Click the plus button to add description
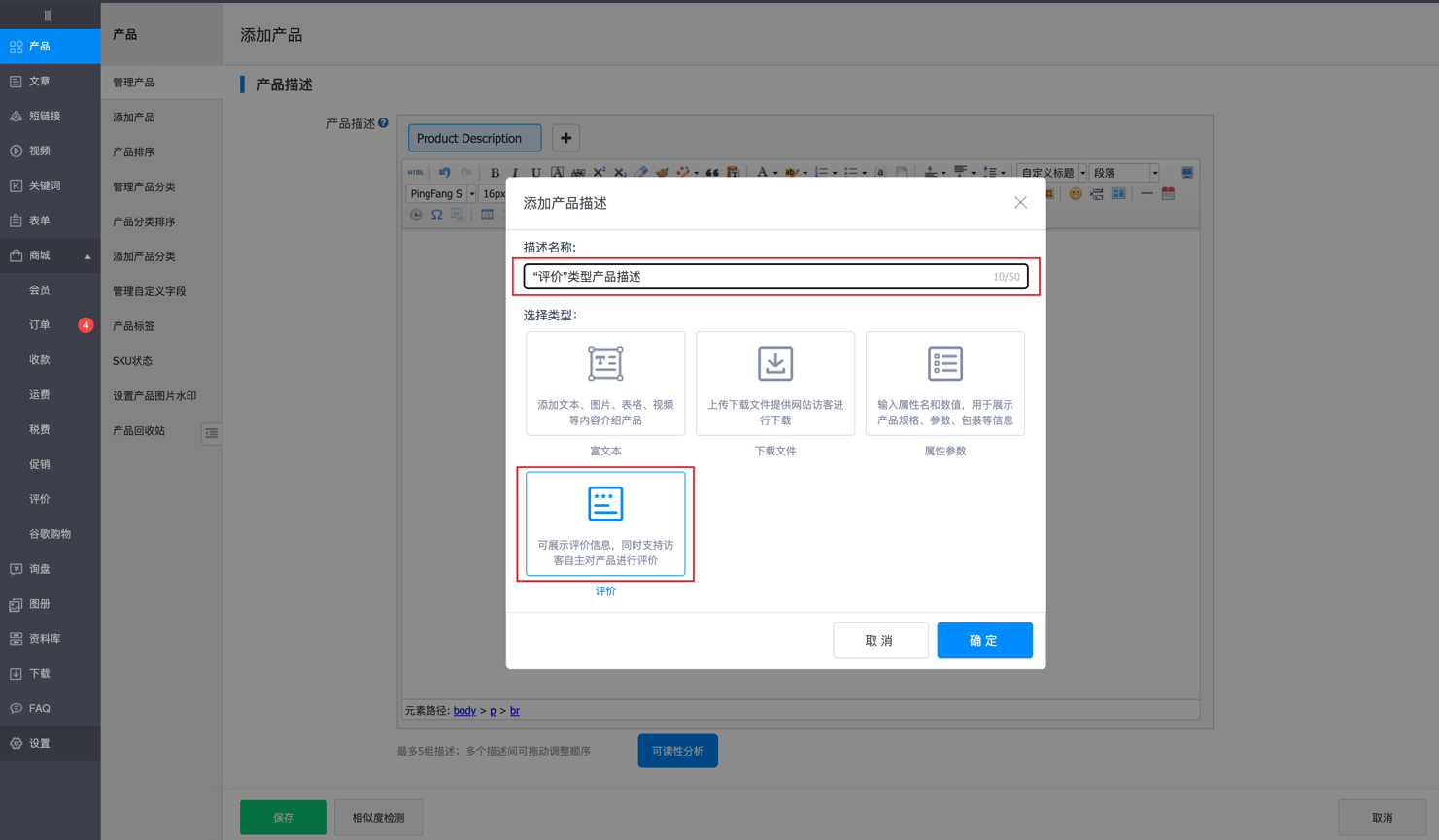1439x840 pixels. pos(565,138)
